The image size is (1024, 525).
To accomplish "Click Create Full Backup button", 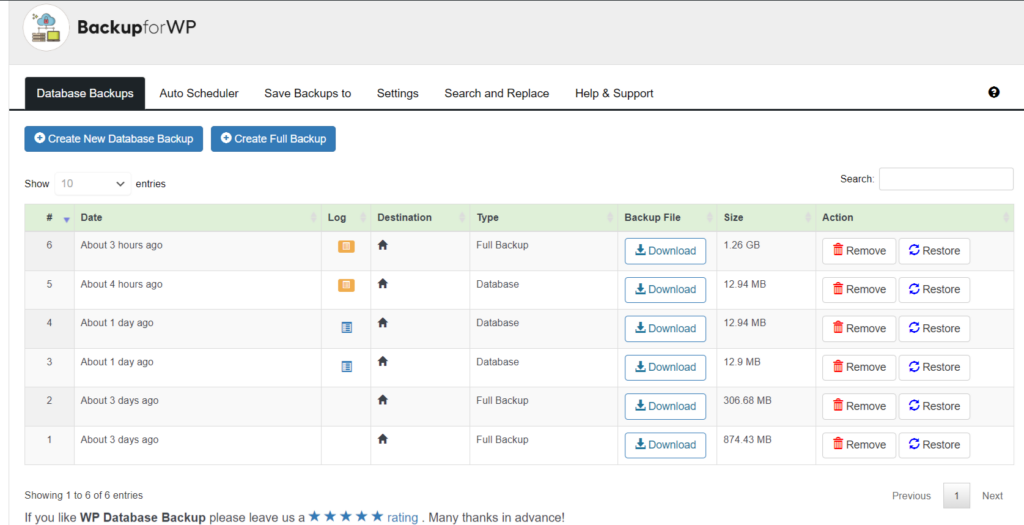I will tap(273, 139).
